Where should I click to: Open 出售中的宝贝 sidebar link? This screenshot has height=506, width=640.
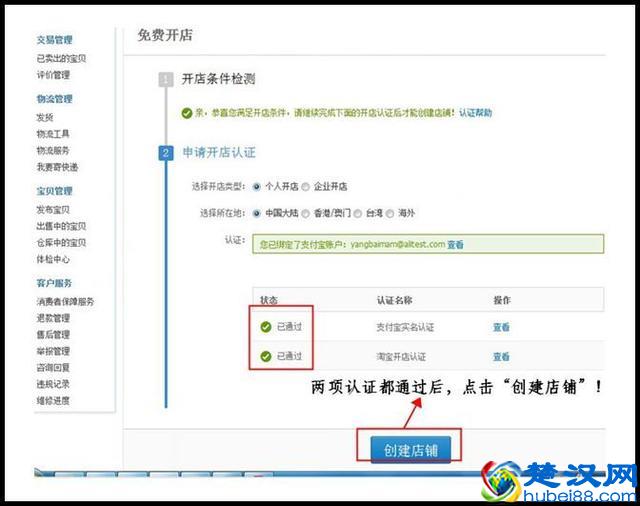61,226
